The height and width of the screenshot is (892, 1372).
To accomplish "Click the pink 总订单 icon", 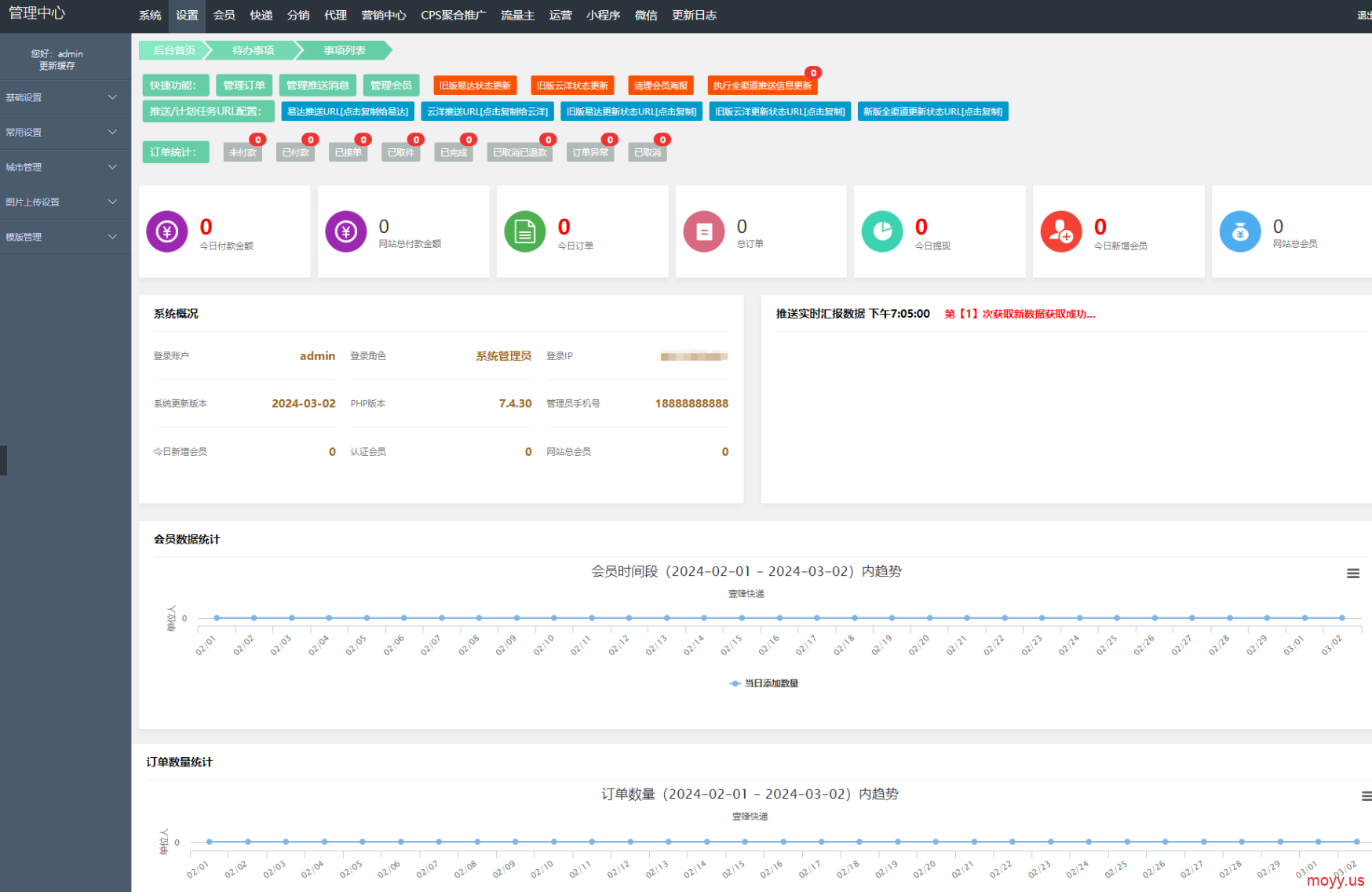I will click(x=704, y=231).
